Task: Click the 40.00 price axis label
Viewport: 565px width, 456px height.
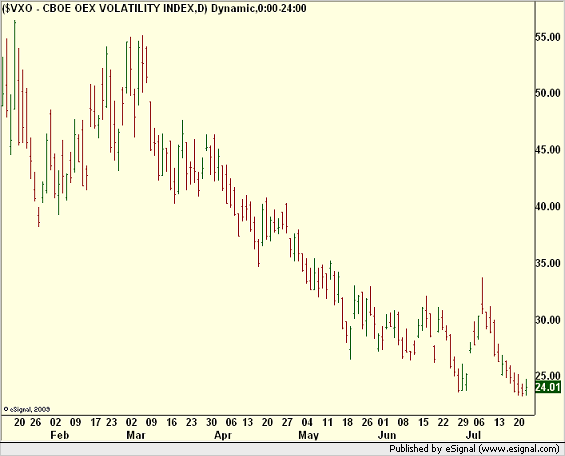Action: [x=548, y=207]
